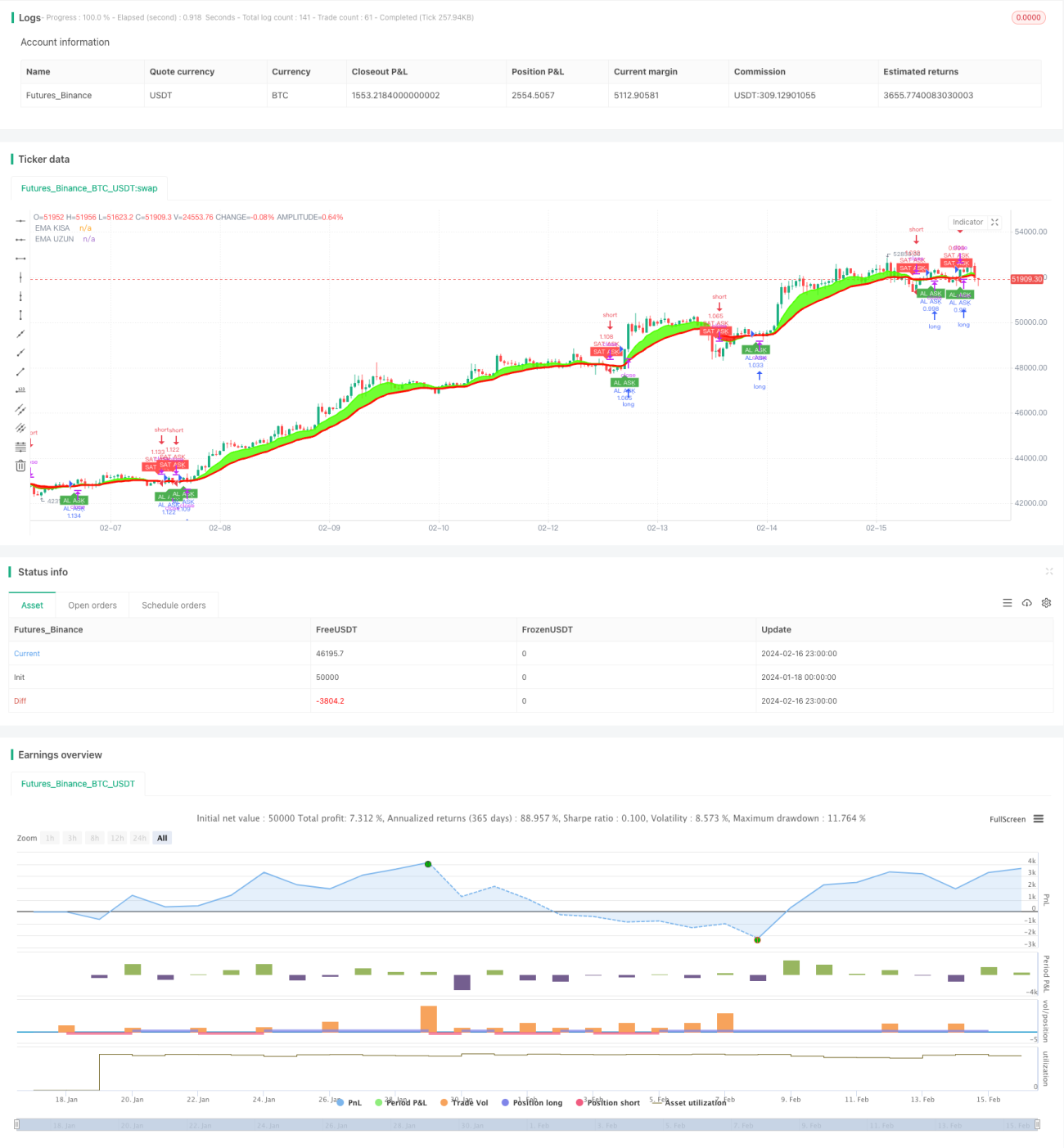Select the vertical ray line drawing tool
This screenshot has height=1148, width=1064.
[20, 296]
